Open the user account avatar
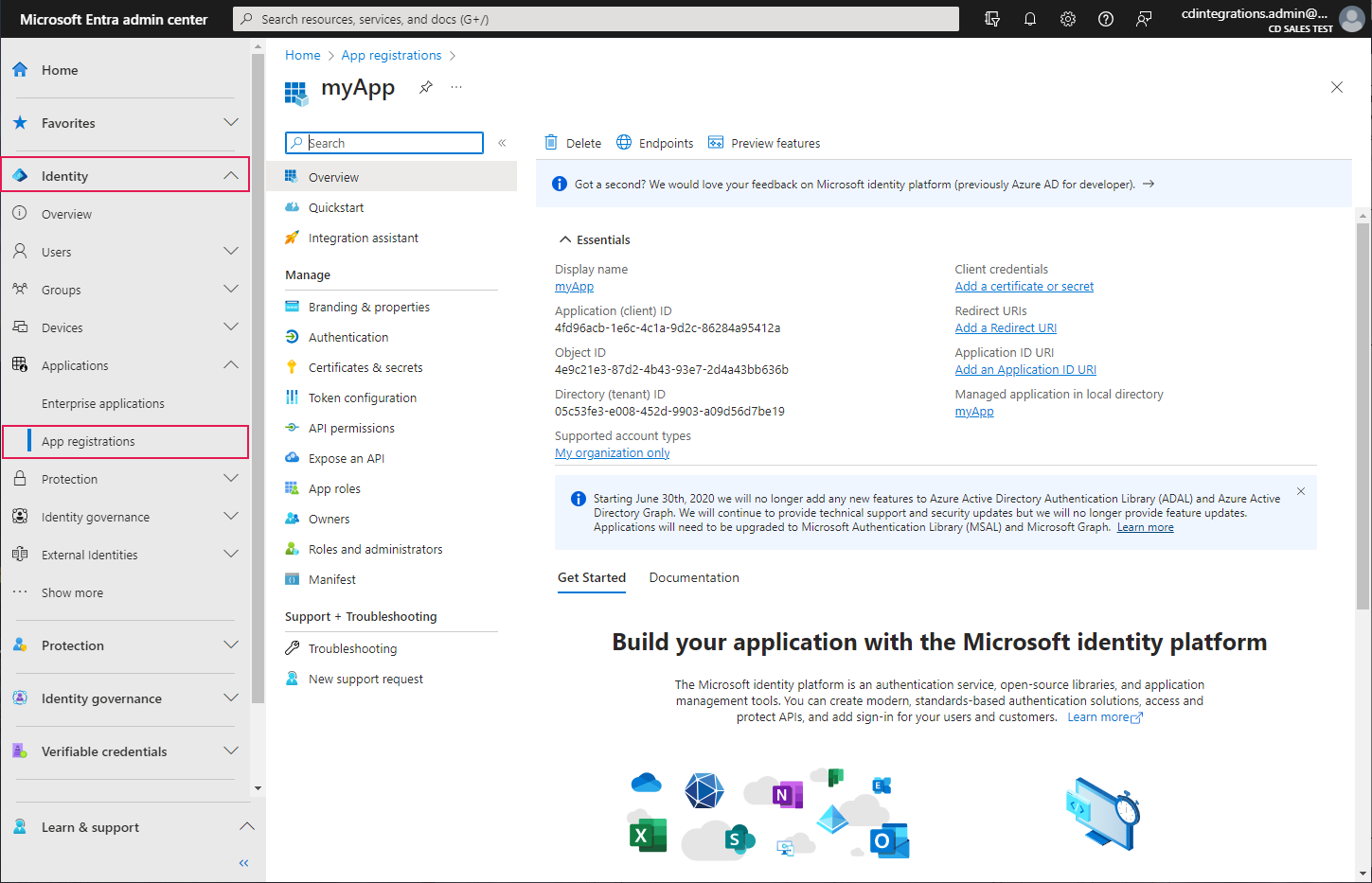 click(1352, 19)
